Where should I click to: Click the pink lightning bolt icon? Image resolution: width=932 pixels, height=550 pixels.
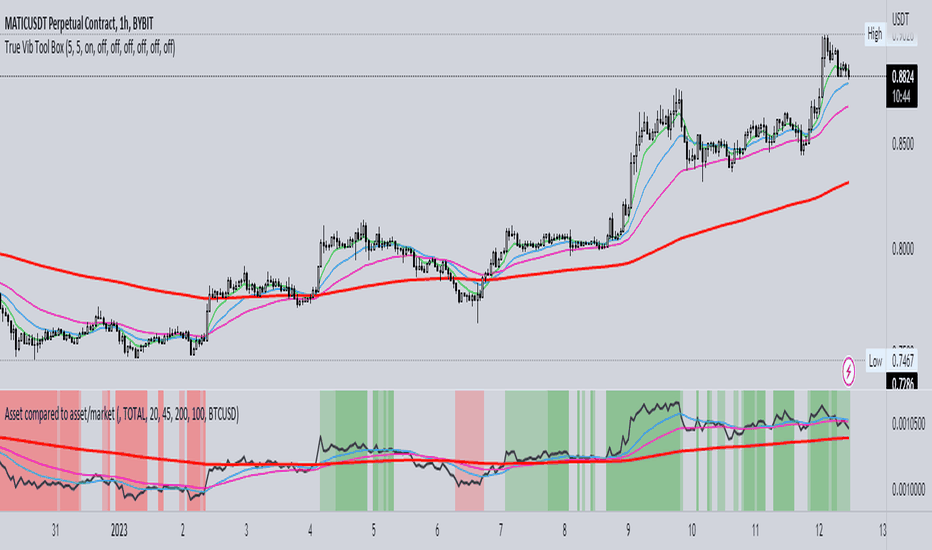848,371
